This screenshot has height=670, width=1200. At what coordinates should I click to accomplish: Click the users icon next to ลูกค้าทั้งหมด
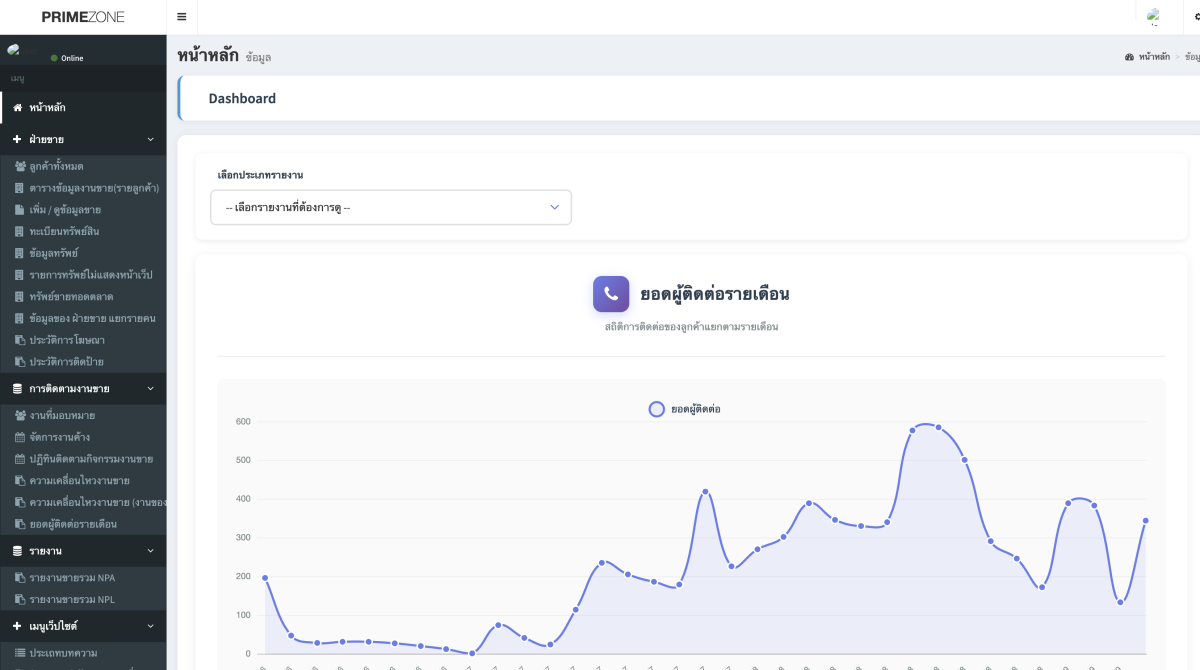20,167
